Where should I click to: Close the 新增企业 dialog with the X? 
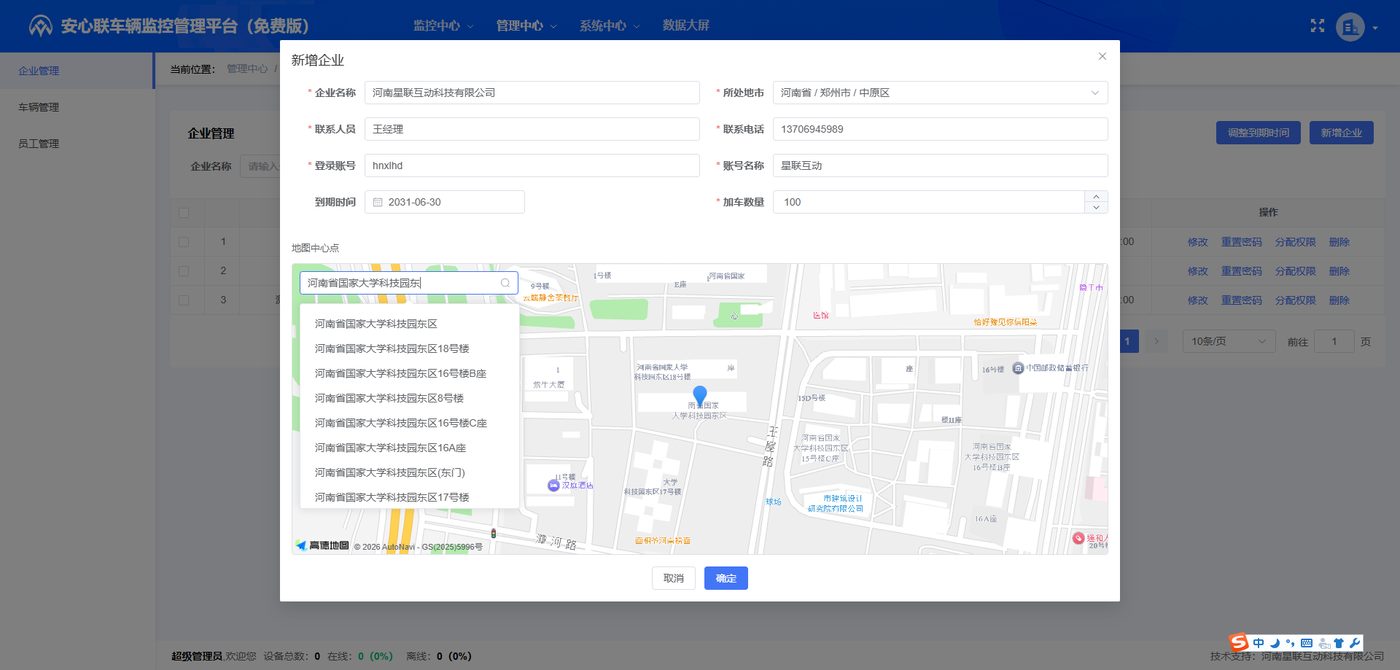click(1102, 57)
